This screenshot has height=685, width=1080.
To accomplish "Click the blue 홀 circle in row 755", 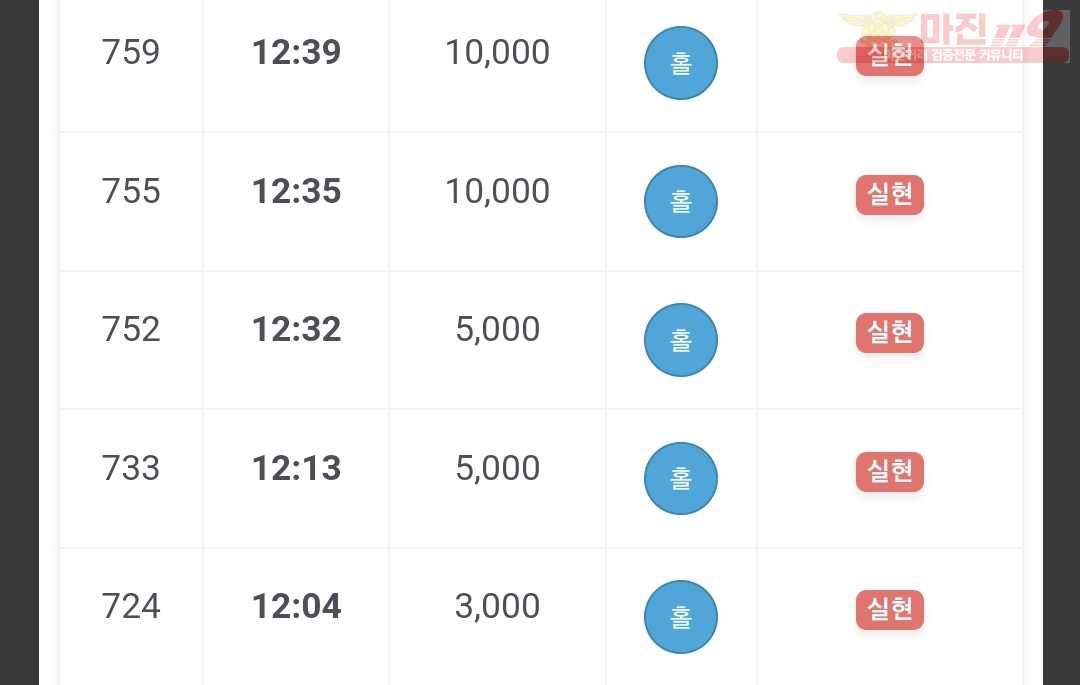I will 681,202.
